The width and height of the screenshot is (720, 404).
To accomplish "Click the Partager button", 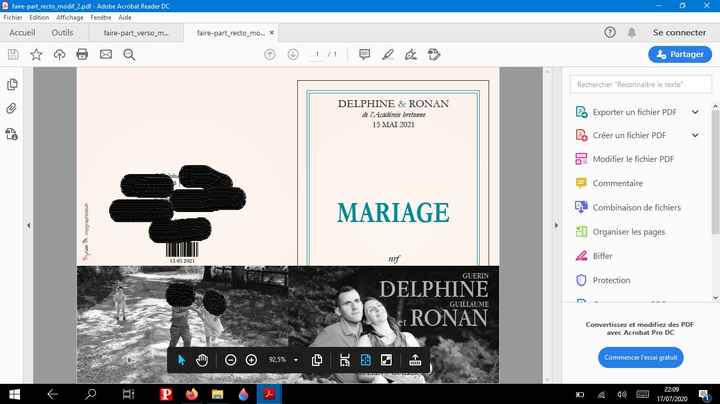I will pos(680,54).
